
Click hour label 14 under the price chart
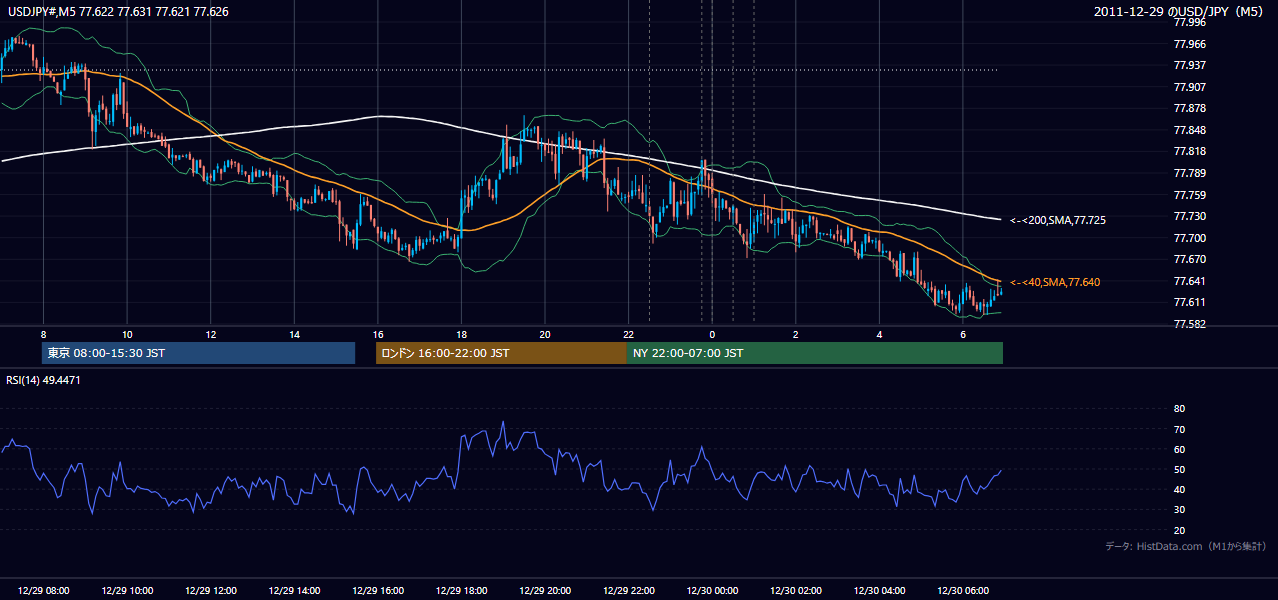click(x=294, y=333)
